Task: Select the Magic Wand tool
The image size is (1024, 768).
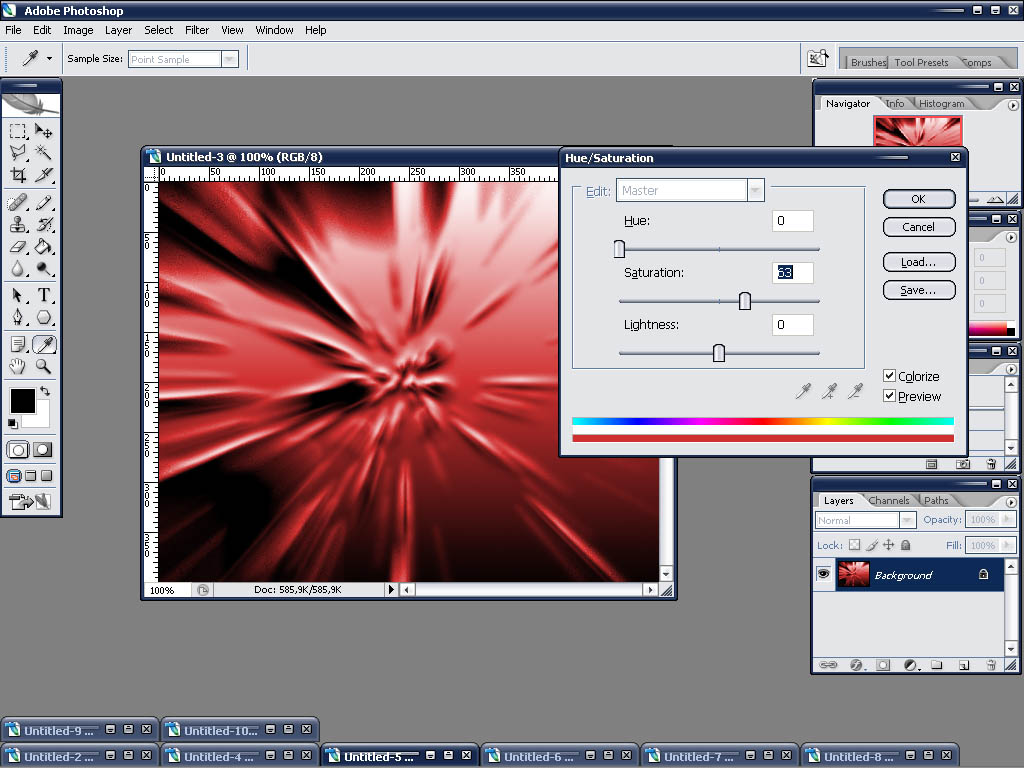Action: pyautogui.click(x=44, y=152)
